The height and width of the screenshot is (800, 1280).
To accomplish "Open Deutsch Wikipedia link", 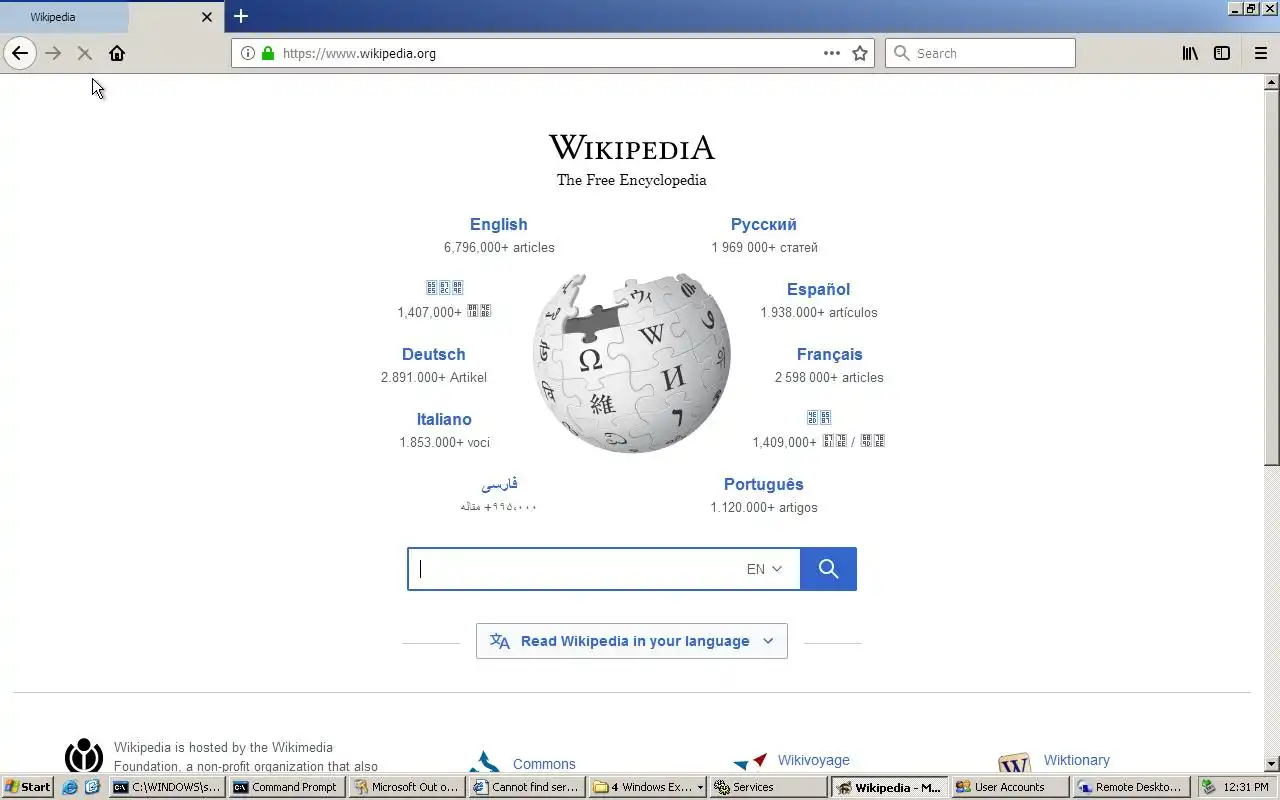I will (433, 354).
